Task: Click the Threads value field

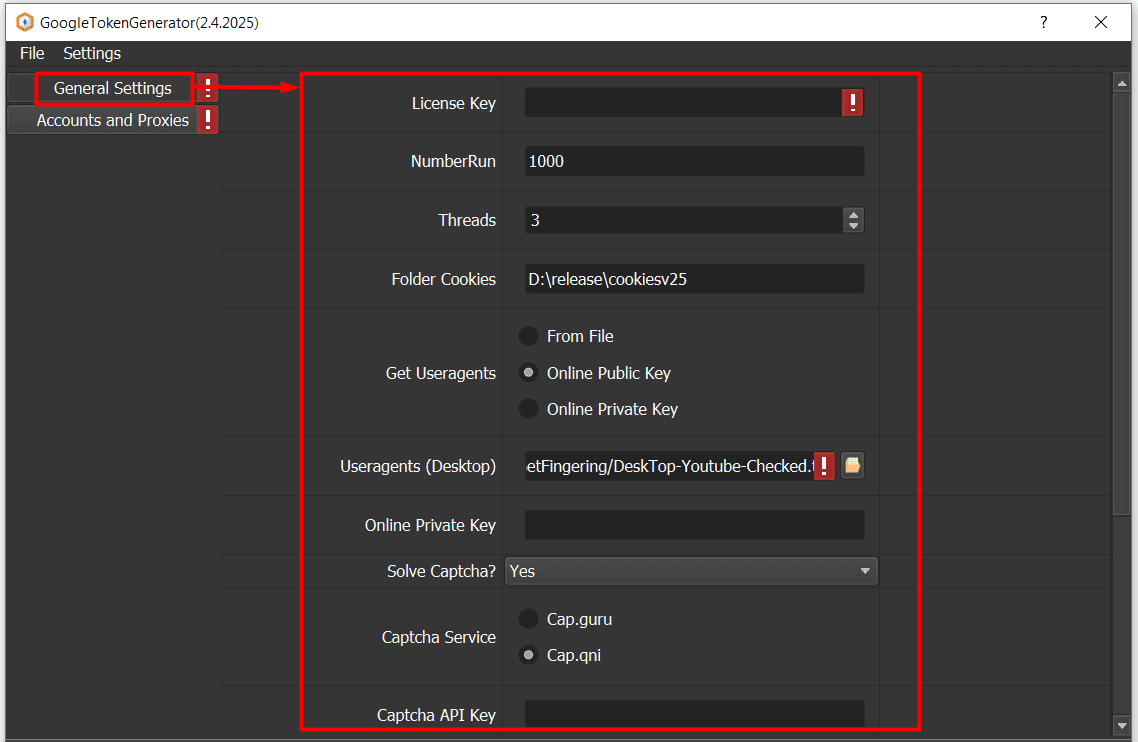Action: [684, 220]
